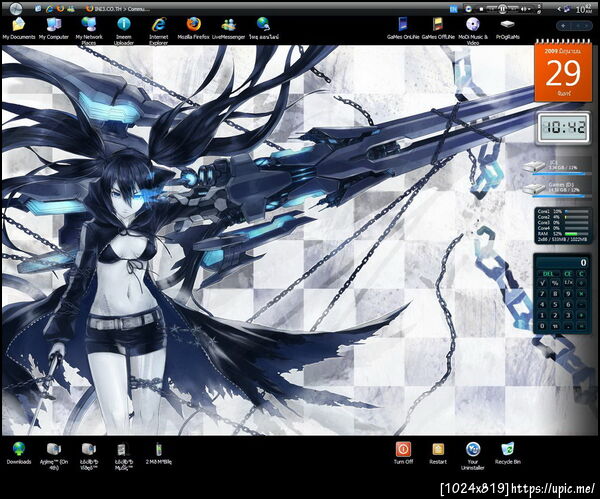Click the Firefox quick launch icon
Viewport: 600px width, 499px height.
pos(60,8)
